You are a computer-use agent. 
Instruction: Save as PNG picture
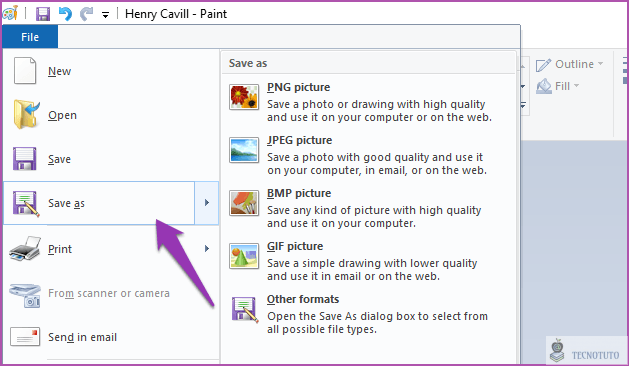(368, 102)
